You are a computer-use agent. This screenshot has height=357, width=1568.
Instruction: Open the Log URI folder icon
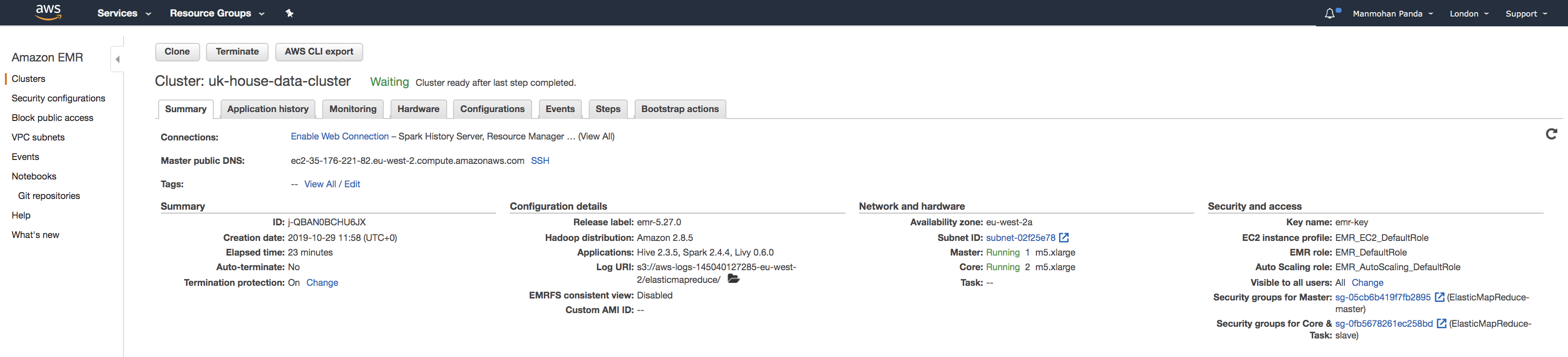(x=734, y=279)
